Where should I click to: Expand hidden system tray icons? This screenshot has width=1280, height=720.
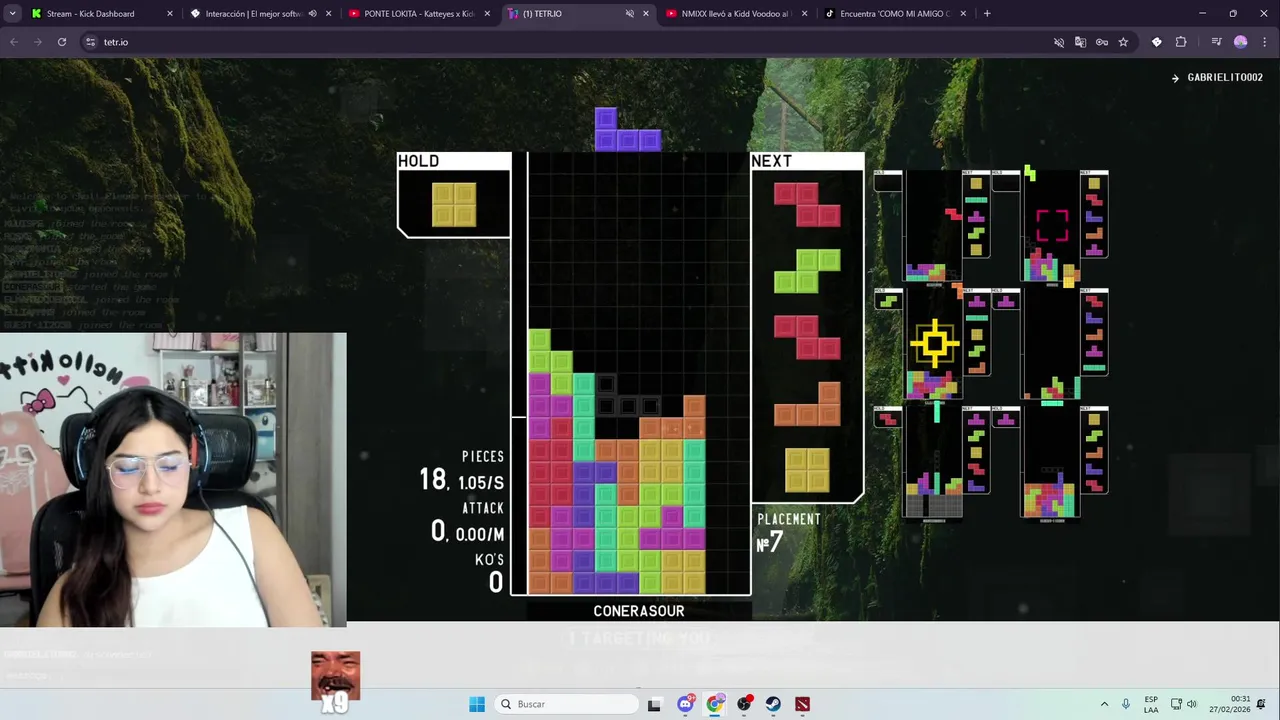[1104, 704]
